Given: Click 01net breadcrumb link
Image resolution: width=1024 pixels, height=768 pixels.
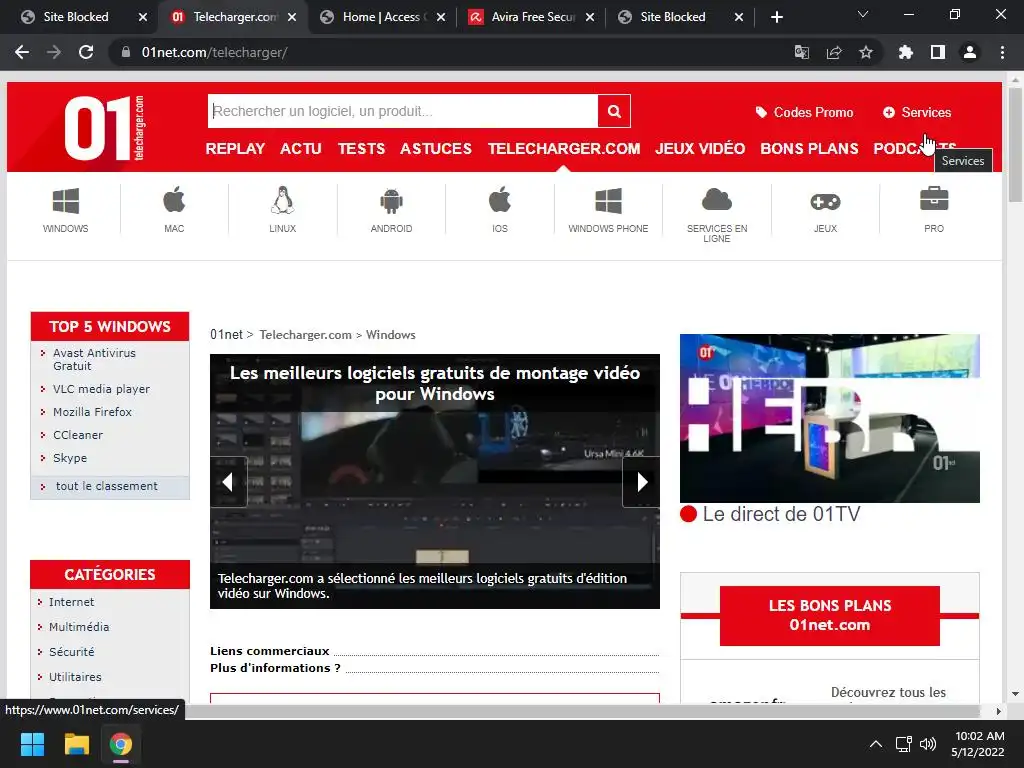Looking at the screenshot, I should [x=226, y=334].
